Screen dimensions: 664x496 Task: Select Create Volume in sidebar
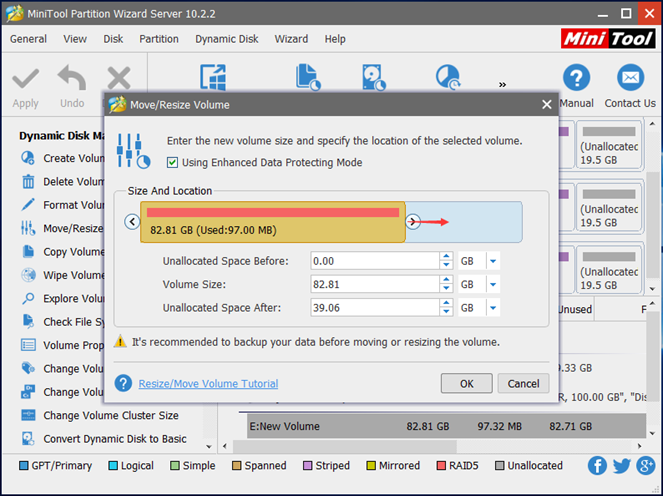64,158
